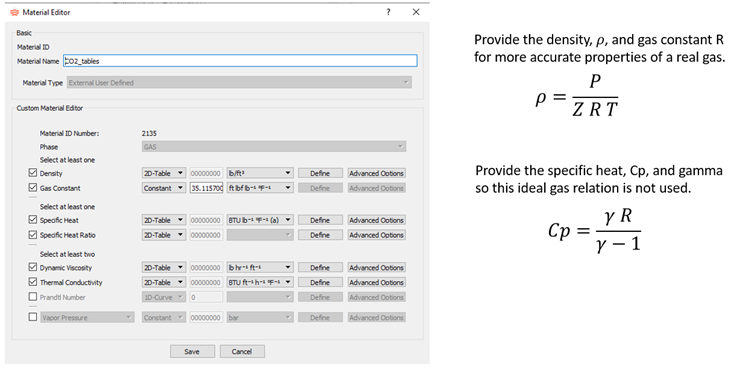Click Define button for Thermal Conductivity
The width and height of the screenshot is (730, 368).
320,283
